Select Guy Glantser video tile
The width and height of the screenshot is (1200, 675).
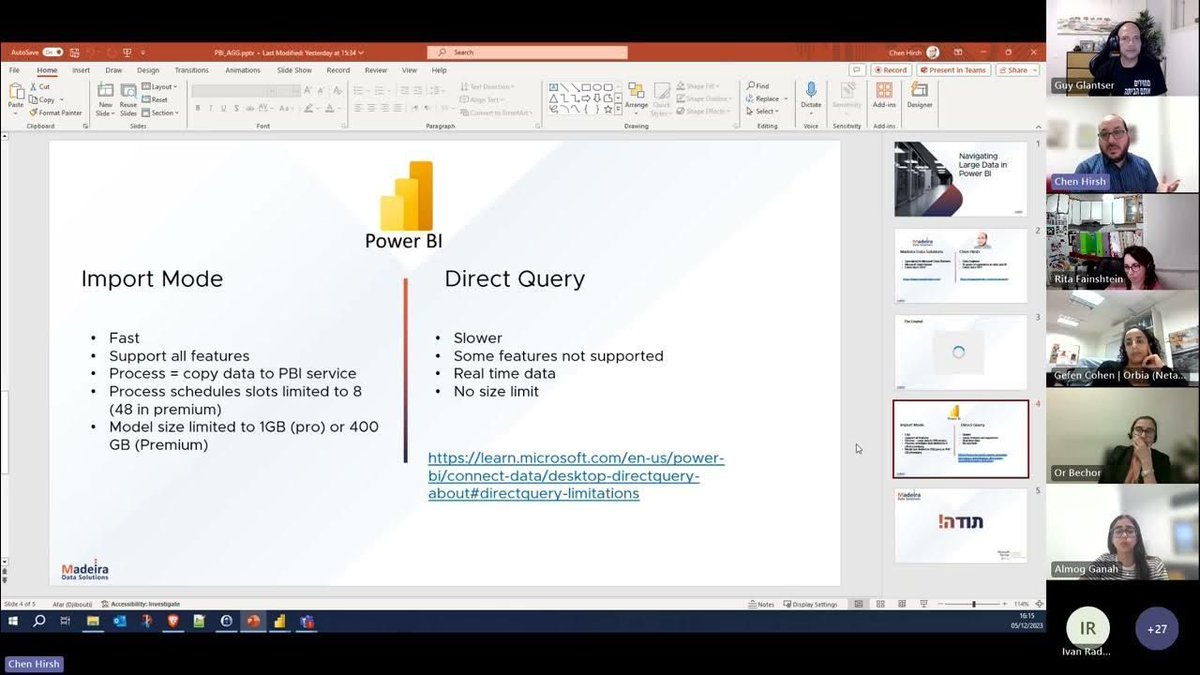pyautogui.click(x=1123, y=48)
